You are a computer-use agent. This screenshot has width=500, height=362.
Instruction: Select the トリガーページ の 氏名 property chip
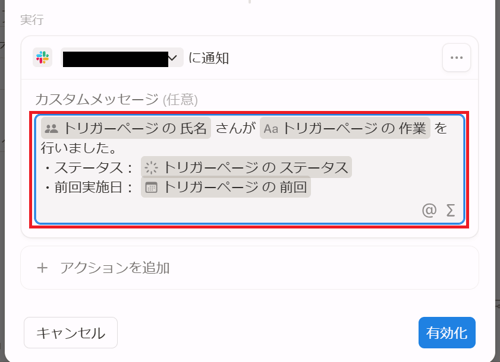pos(126,128)
